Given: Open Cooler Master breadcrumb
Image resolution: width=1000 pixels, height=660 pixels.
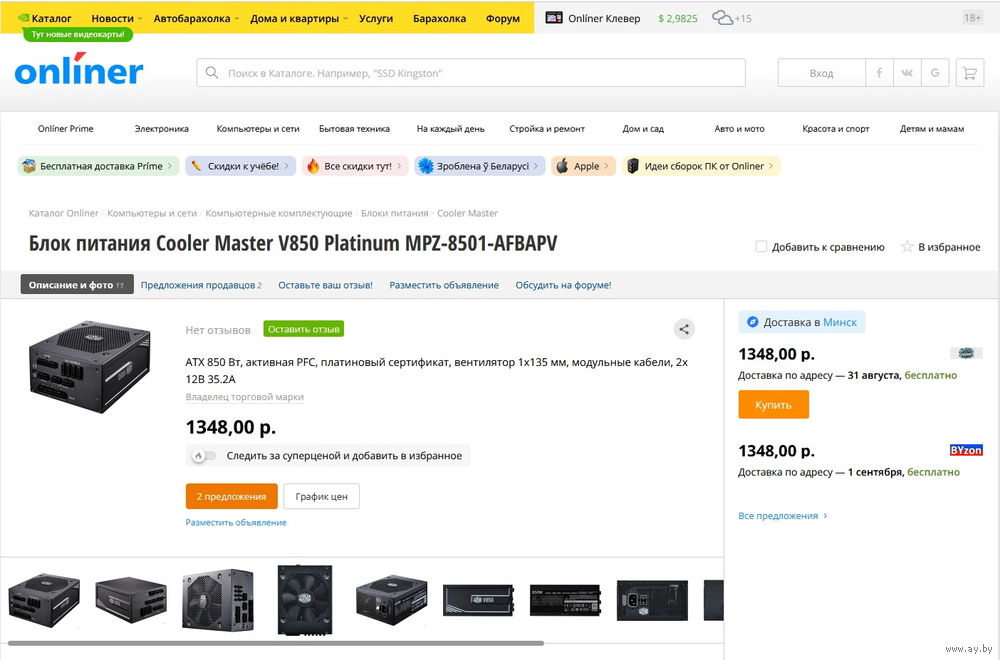Looking at the screenshot, I should coord(467,213).
